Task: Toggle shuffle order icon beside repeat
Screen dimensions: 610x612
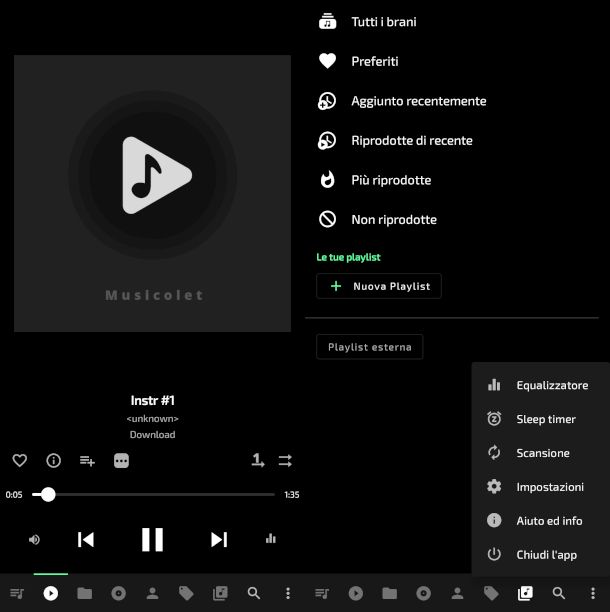Action: tap(285, 461)
